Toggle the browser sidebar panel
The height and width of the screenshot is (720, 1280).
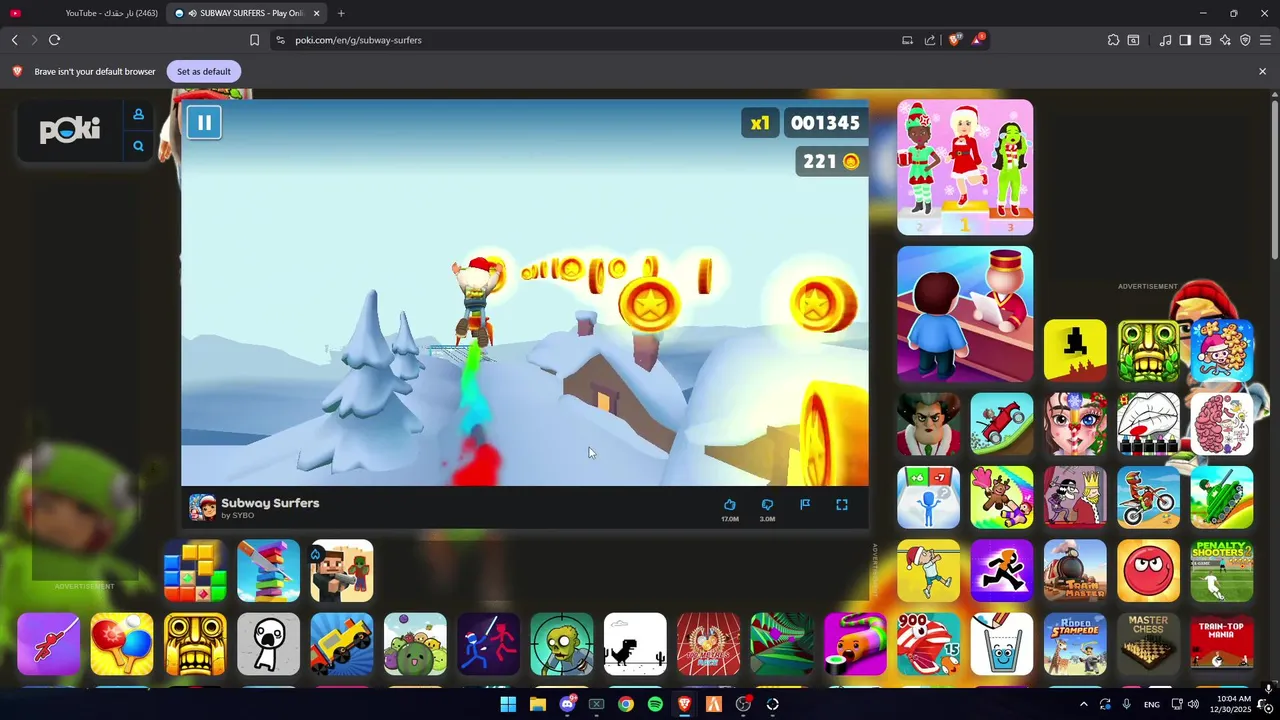pos(1185,40)
